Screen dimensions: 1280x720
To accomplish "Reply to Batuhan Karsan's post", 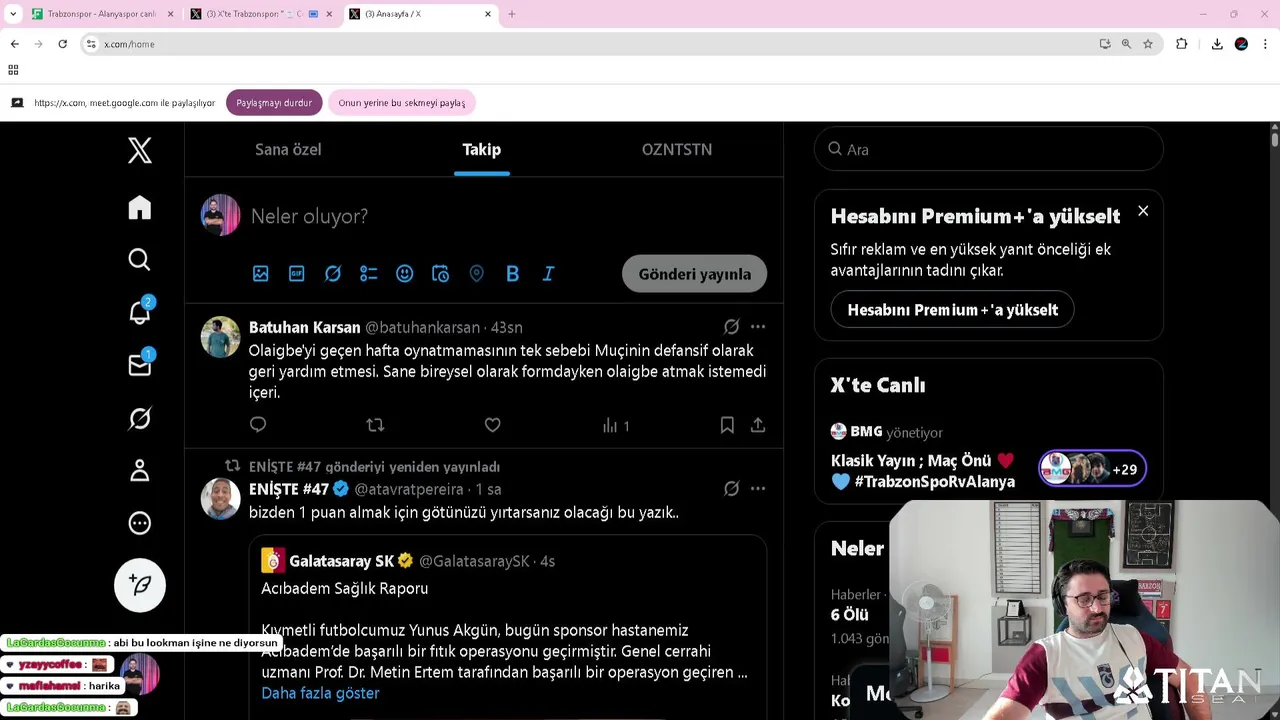I will [x=258, y=425].
